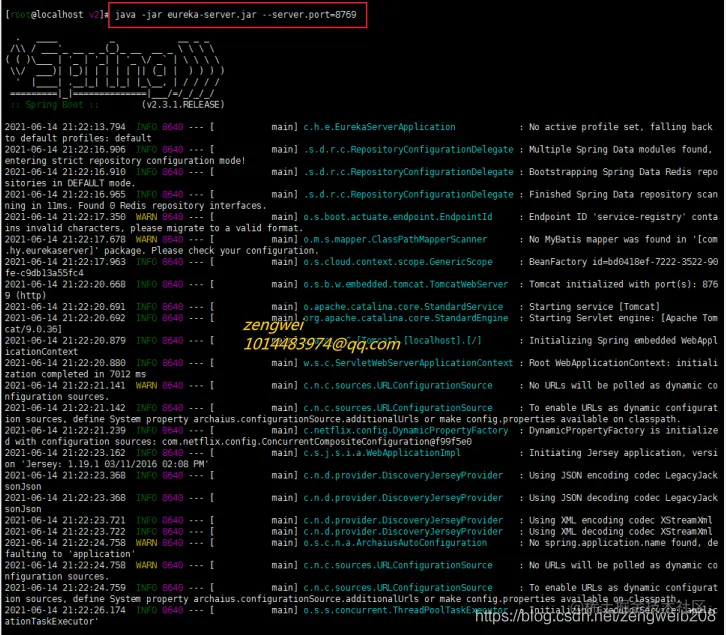Viewport: 726px width, 635px height.
Task: Click 'No active profile set, falling back' message
Action: [620, 127]
